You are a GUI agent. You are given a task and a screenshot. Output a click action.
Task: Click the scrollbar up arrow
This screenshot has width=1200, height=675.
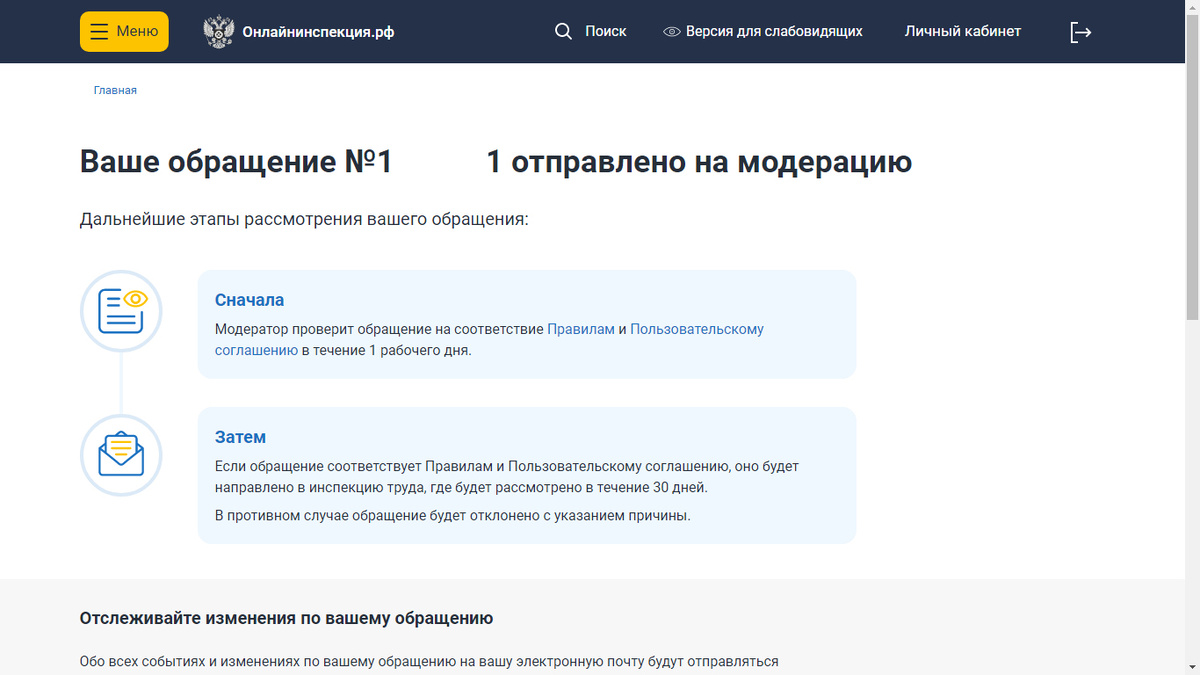(1193, 6)
